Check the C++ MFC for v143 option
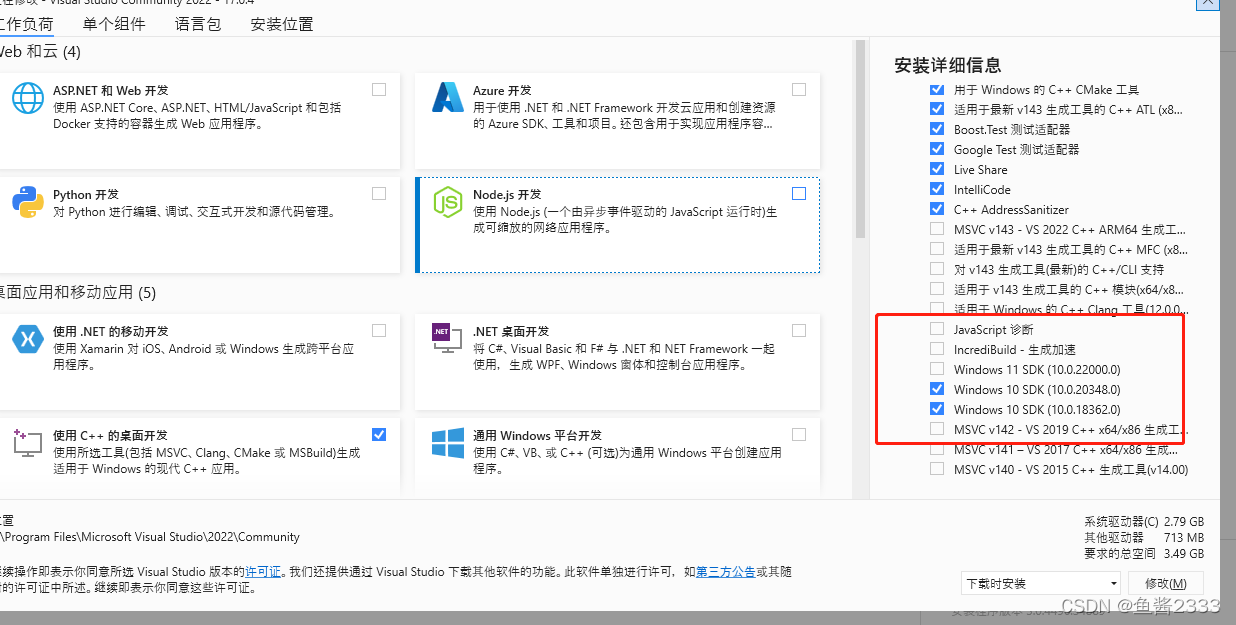This screenshot has width=1236, height=625. 937,249
